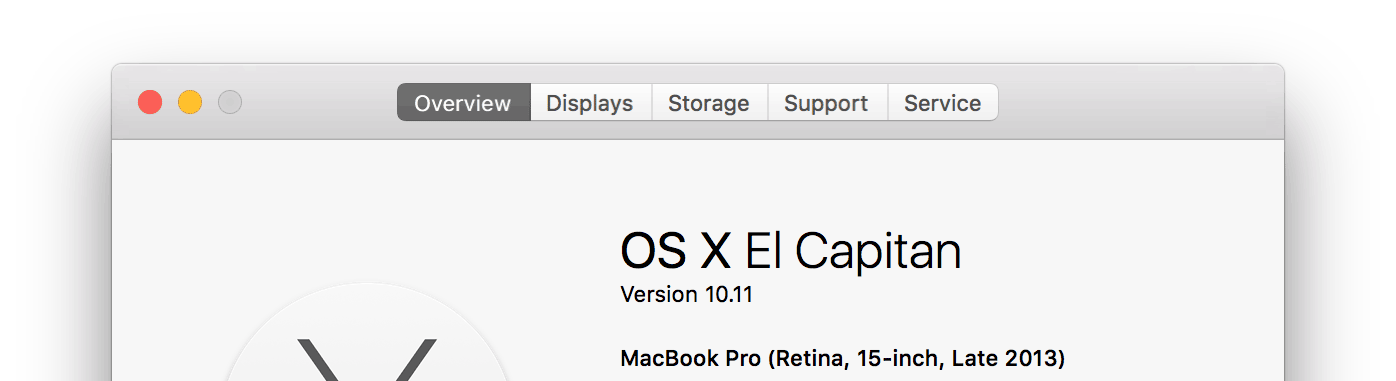Click Version 10.11 to reveal build number
The image size is (1396, 381).
[686, 295]
